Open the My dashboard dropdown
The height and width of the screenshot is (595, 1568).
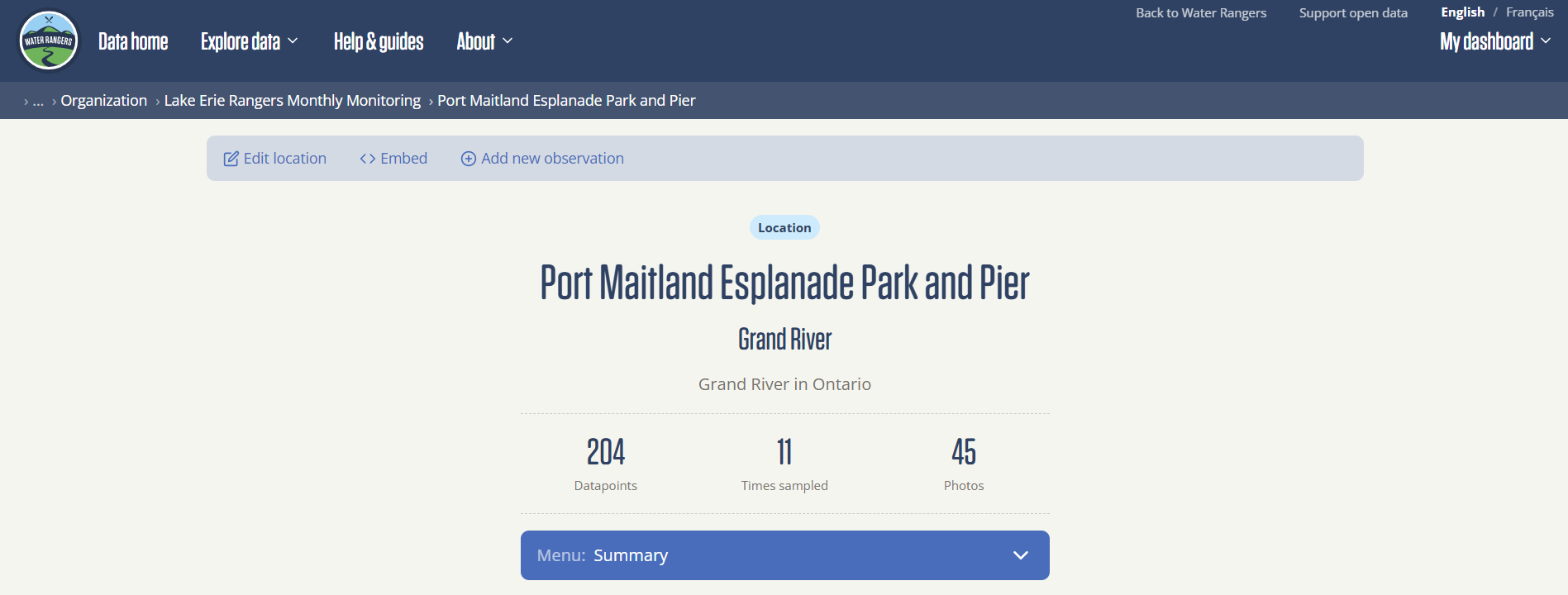(x=1495, y=41)
